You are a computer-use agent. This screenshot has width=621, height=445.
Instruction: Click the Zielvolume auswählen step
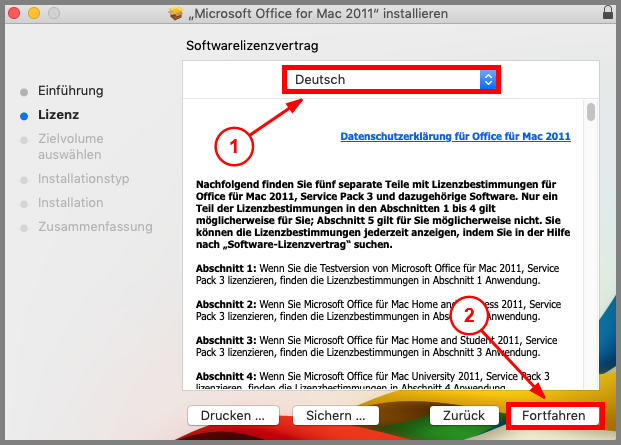(70, 146)
